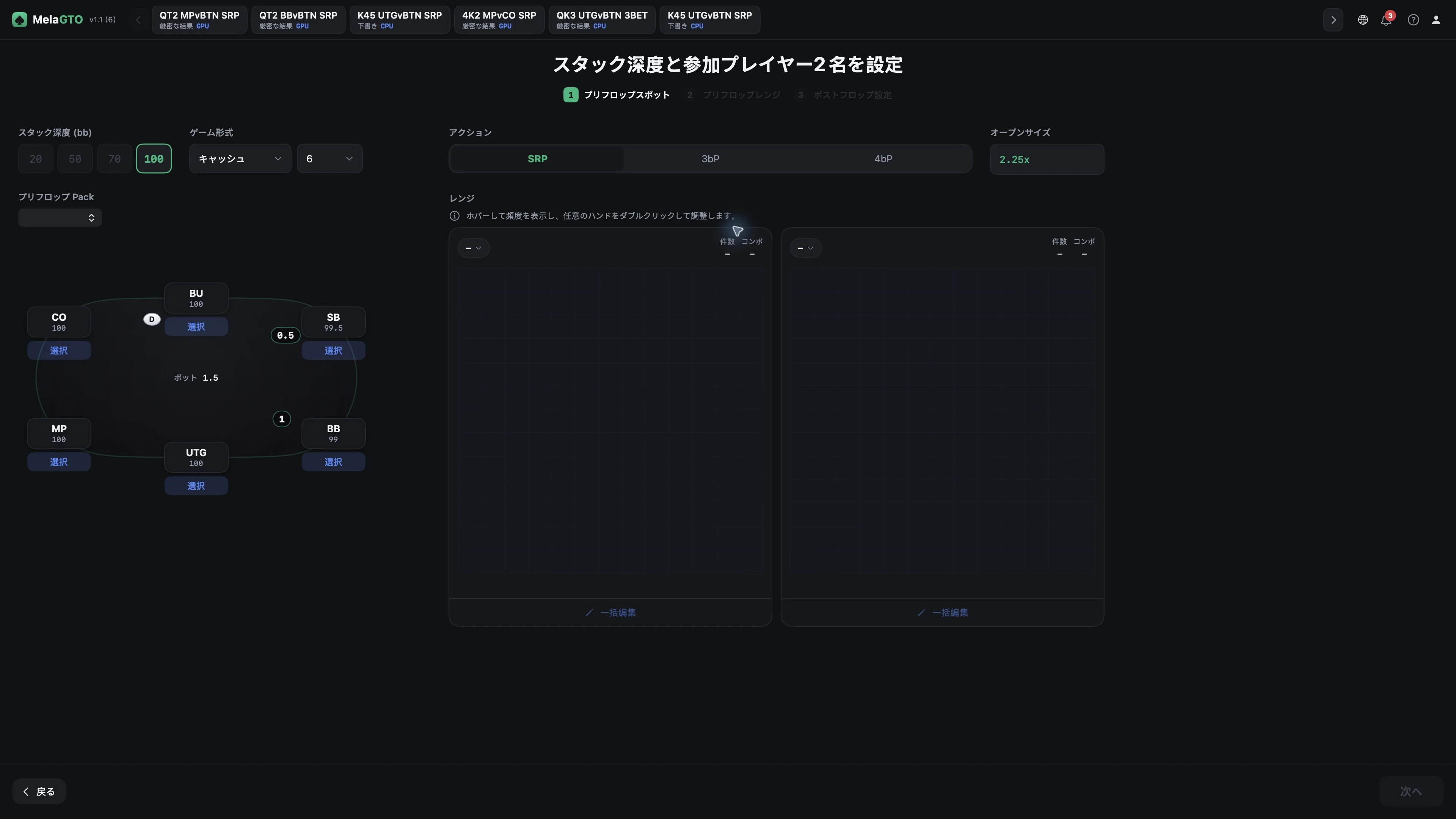Click the dealer D button chip
The image size is (1456, 819).
point(152,319)
